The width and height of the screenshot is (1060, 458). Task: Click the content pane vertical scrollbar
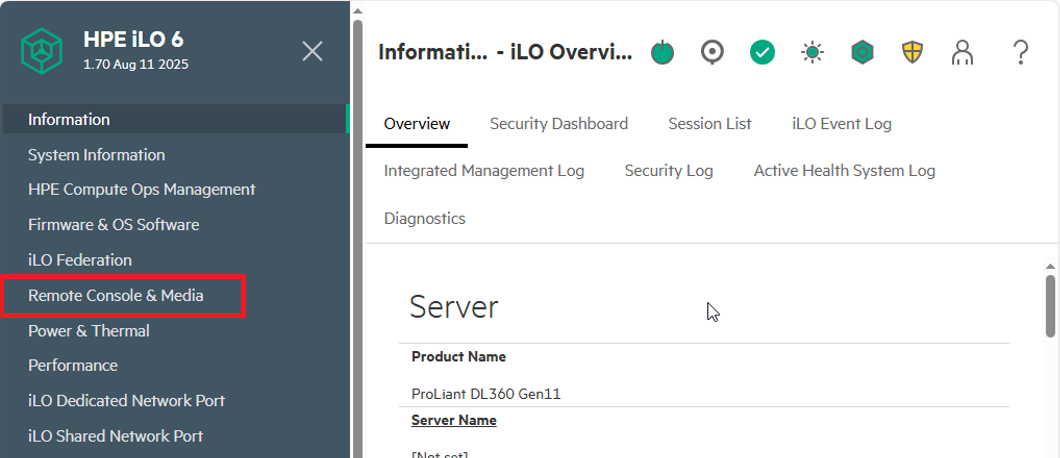click(1051, 310)
